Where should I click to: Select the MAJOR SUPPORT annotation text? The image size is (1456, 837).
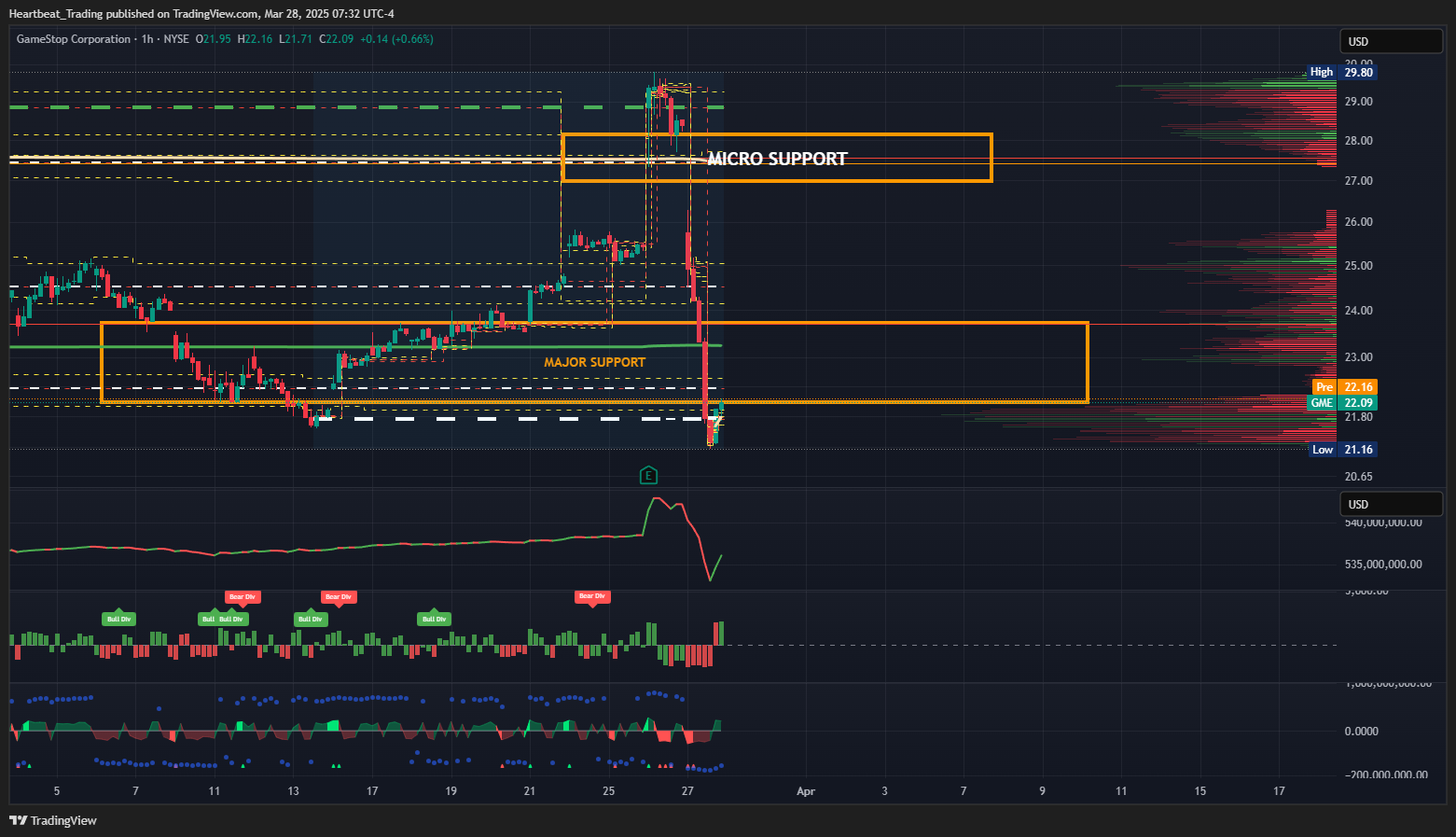tap(595, 362)
